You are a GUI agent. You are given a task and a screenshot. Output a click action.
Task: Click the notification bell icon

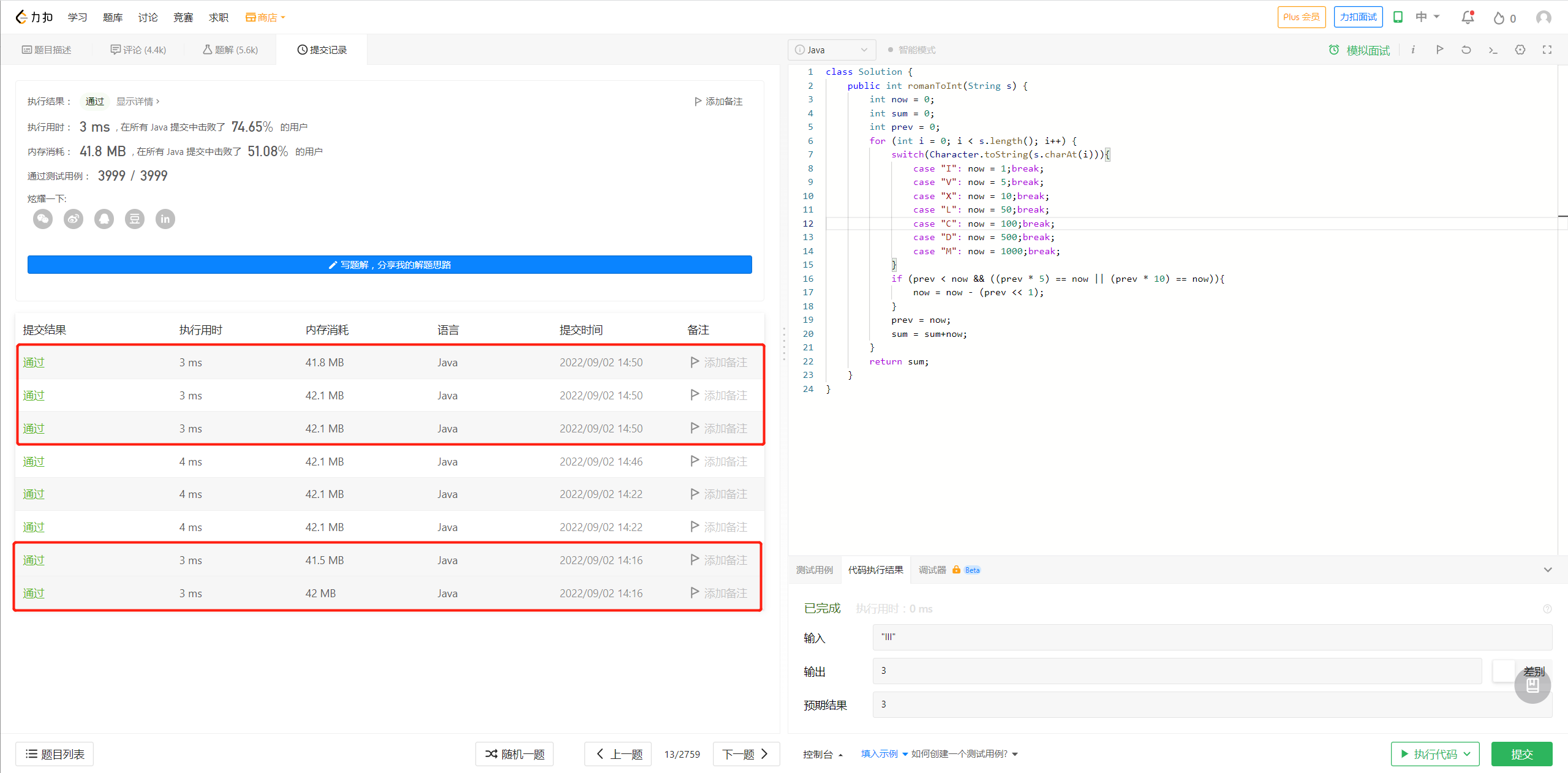coord(1468,18)
